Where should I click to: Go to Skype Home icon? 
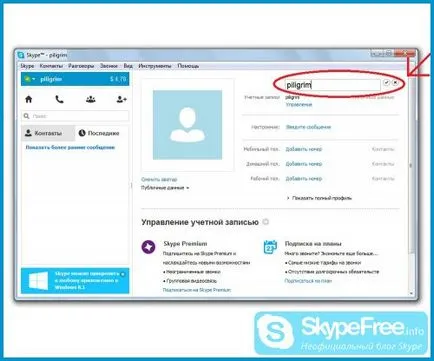tap(29, 99)
